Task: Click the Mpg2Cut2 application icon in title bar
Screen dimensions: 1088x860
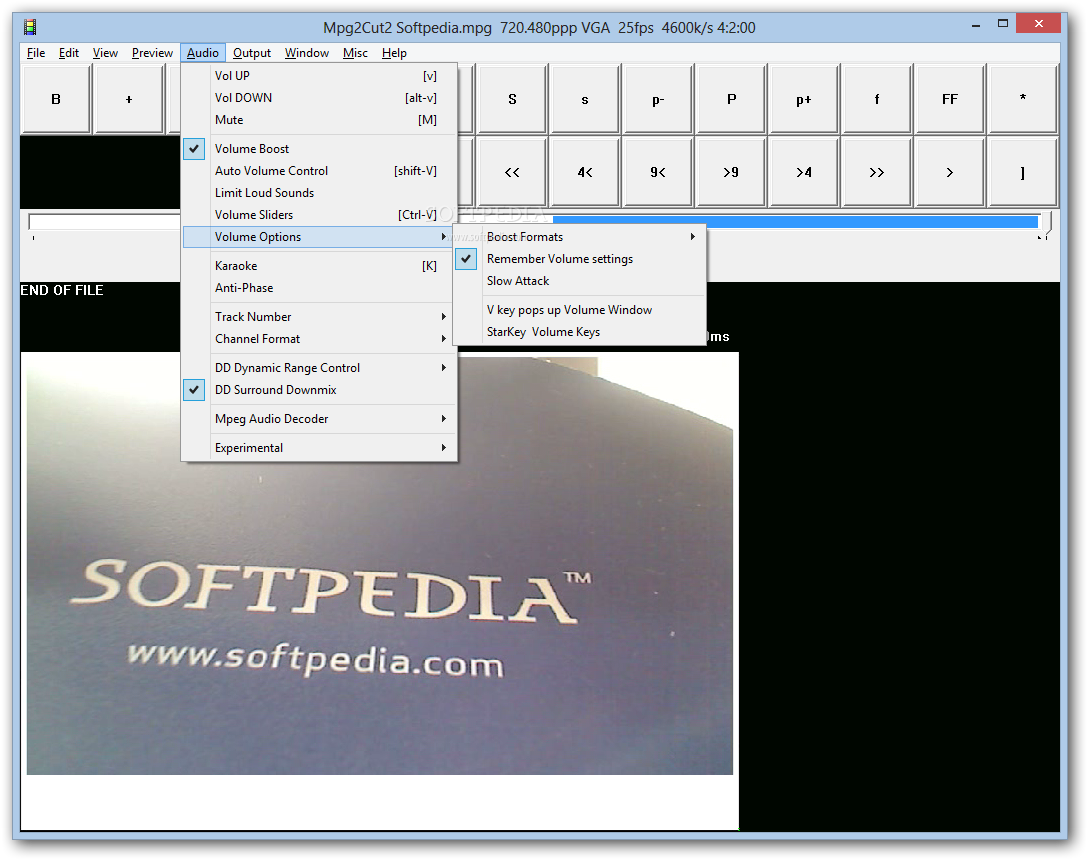Action: click(30, 27)
